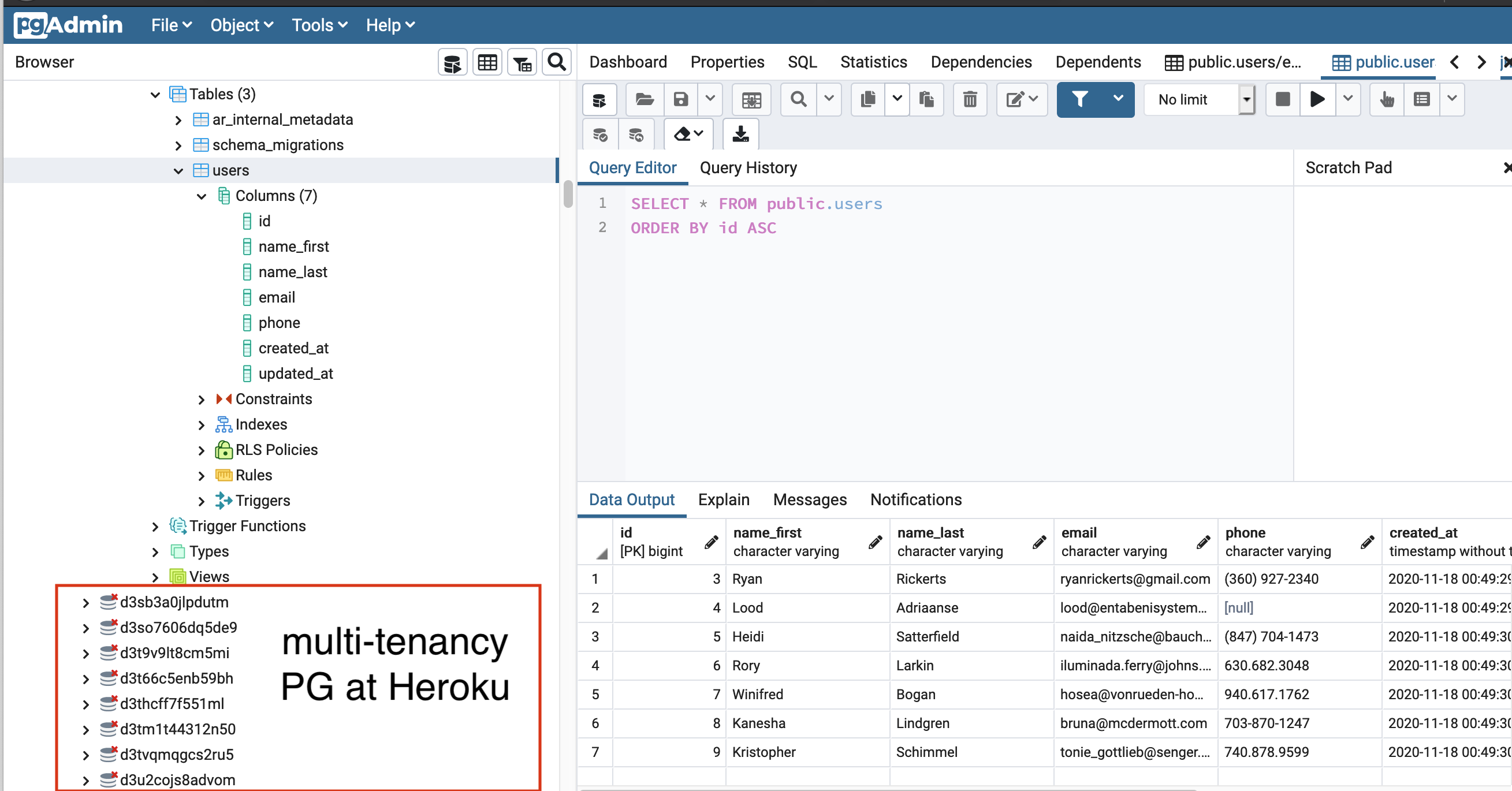1512x791 pixels.
Task: Open the Tools menu
Action: [319, 25]
